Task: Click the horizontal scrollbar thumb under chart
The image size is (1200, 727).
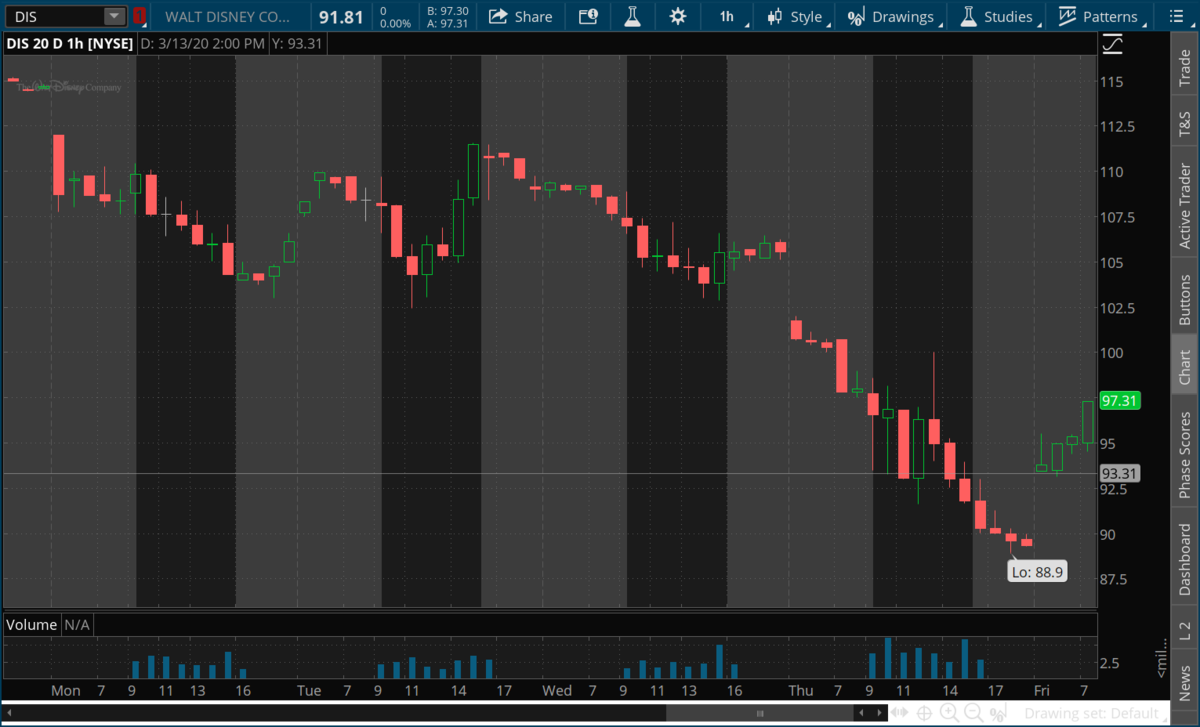Action: [762, 713]
